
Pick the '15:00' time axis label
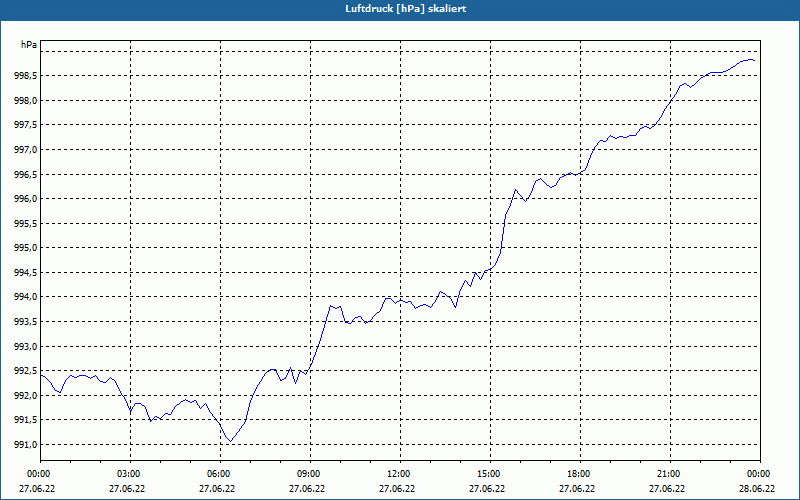point(488,474)
